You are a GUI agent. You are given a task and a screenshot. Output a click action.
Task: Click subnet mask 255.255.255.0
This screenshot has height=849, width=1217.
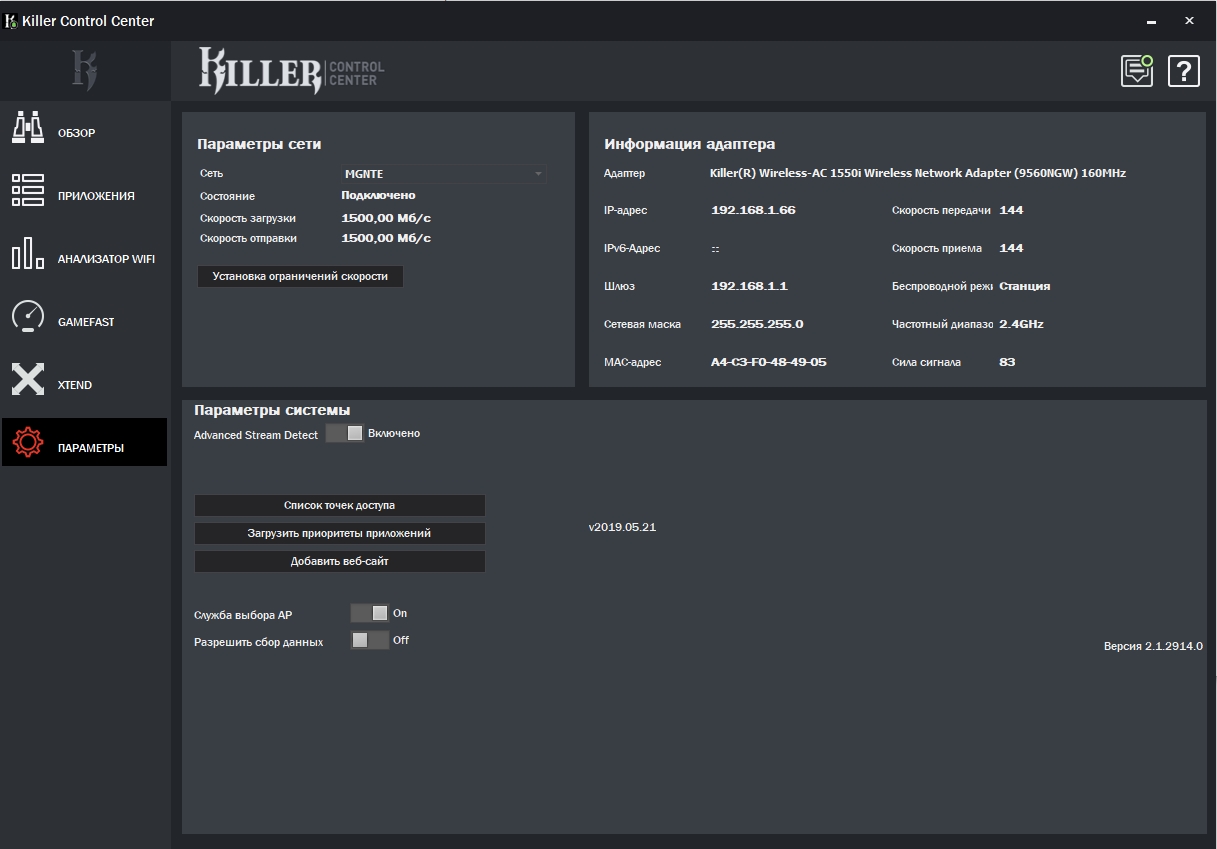(x=757, y=324)
